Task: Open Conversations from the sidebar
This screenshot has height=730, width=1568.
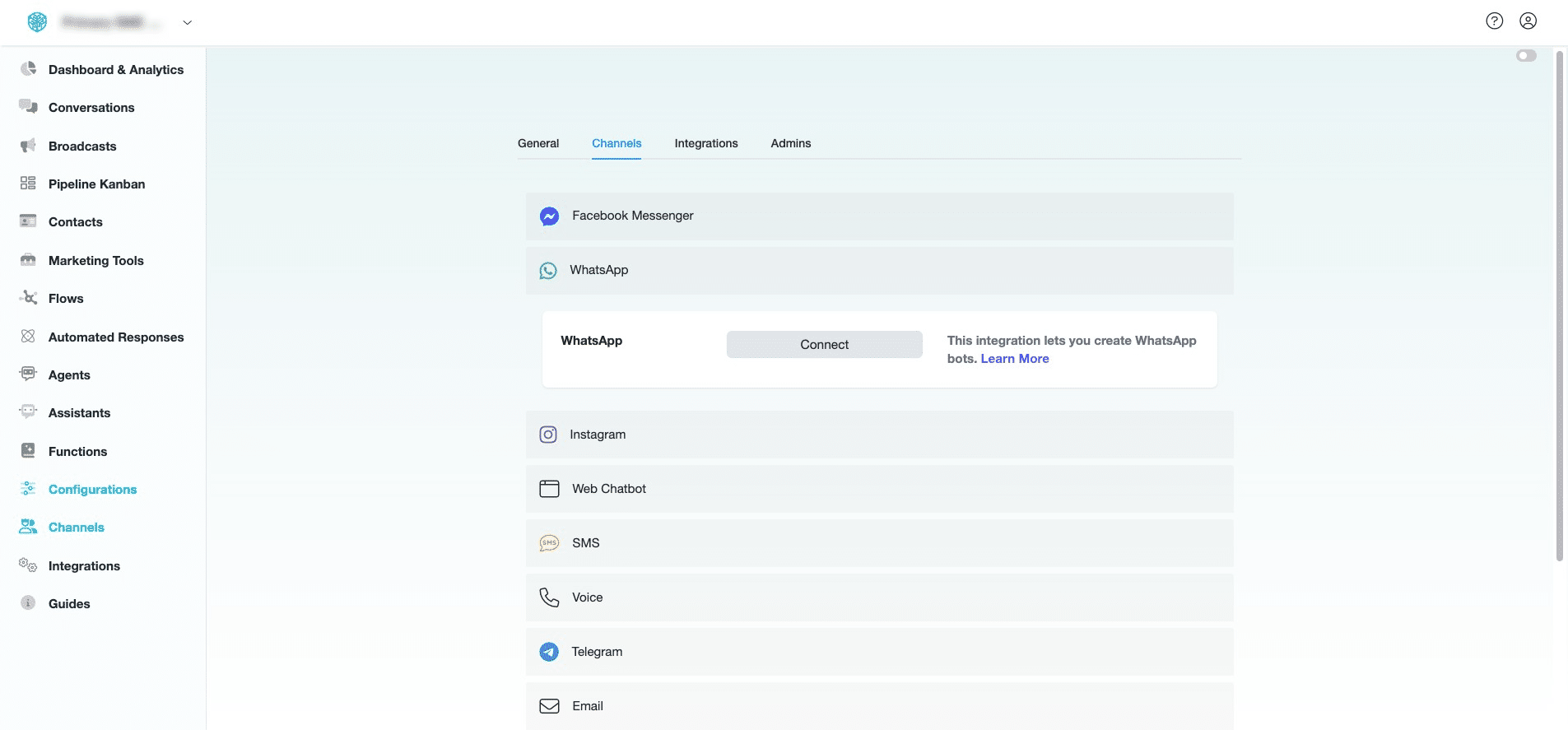Action: click(x=91, y=108)
